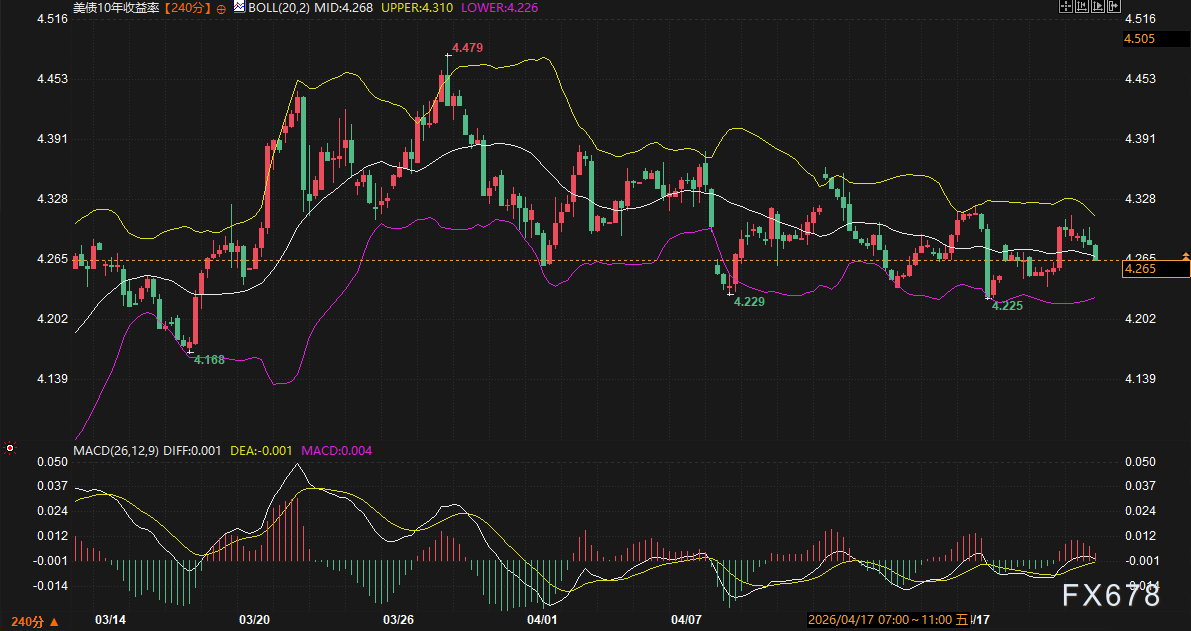Open the 240分 timeframe dropdown at bottom left
This screenshot has height=631, width=1191.
click(x=34, y=621)
